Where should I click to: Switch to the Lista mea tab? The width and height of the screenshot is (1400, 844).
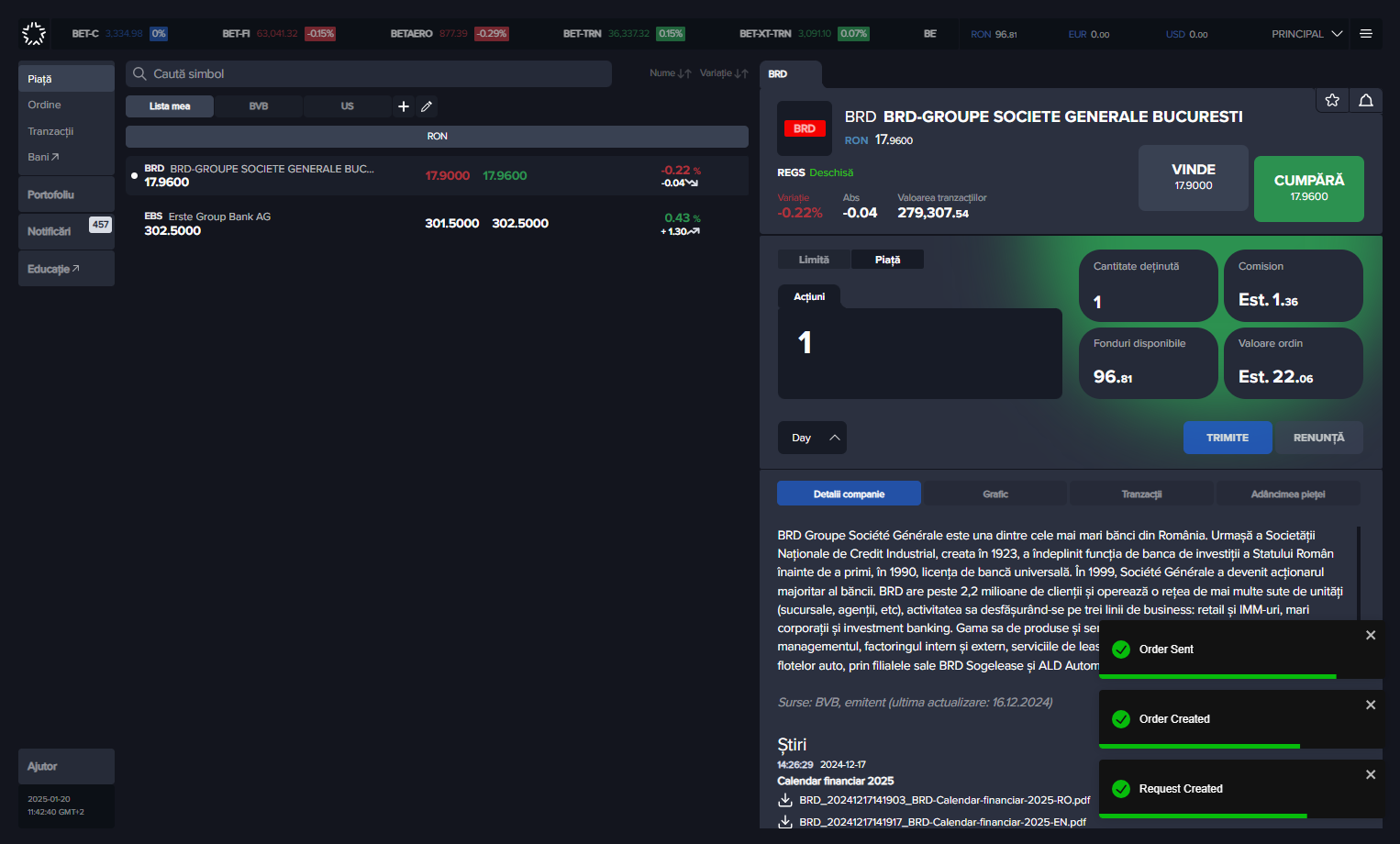(x=170, y=106)
